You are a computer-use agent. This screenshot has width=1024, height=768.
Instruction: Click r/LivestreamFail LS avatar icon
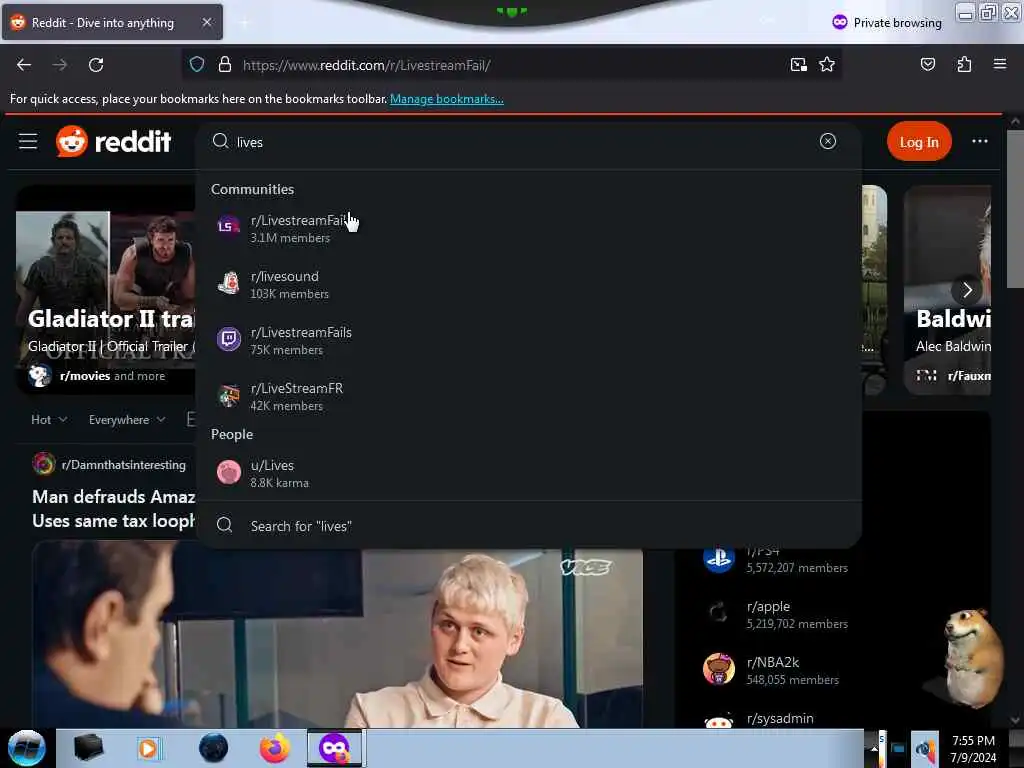pyautogui.click(x=228, y=227)
